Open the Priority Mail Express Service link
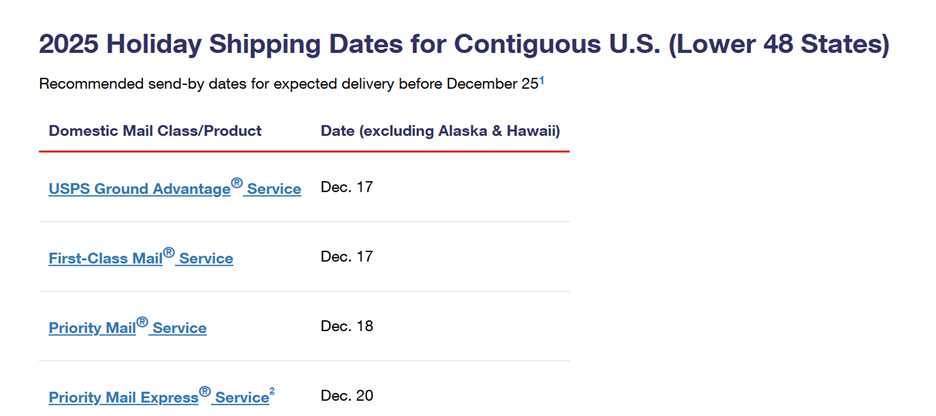936x416 pixels. [x=159, y=397]
